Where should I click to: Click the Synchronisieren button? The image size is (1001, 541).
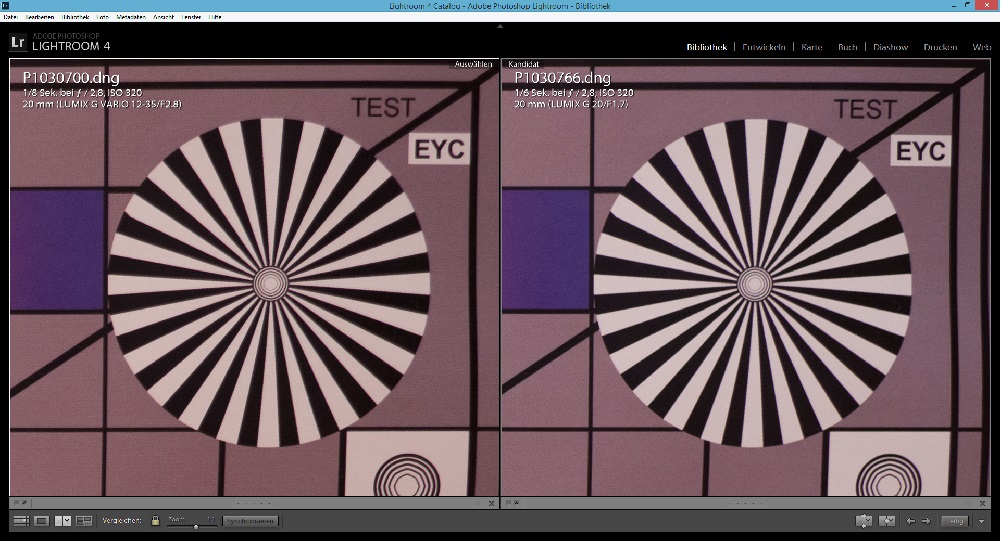pos(250,521)
